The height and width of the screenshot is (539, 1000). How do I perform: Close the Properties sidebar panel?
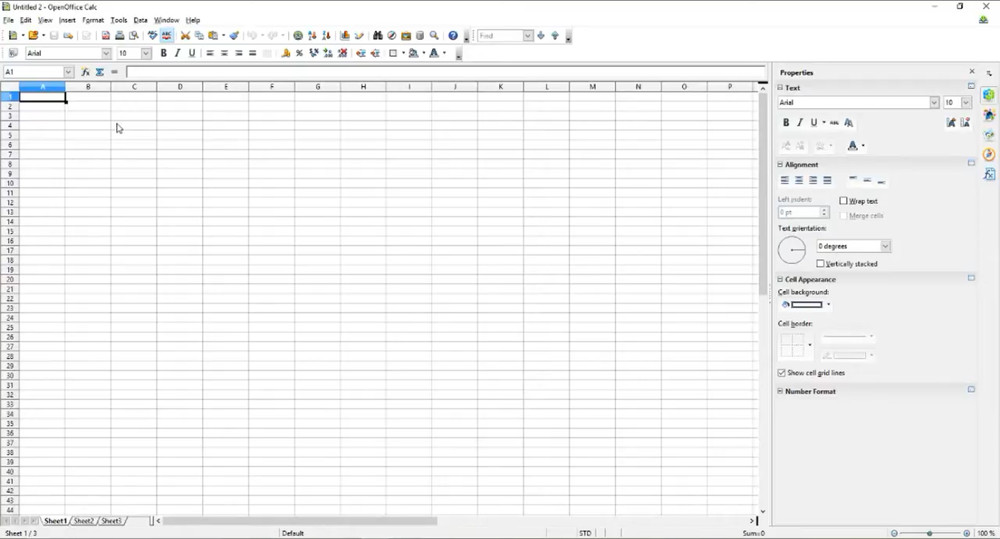tap(971, 71)
